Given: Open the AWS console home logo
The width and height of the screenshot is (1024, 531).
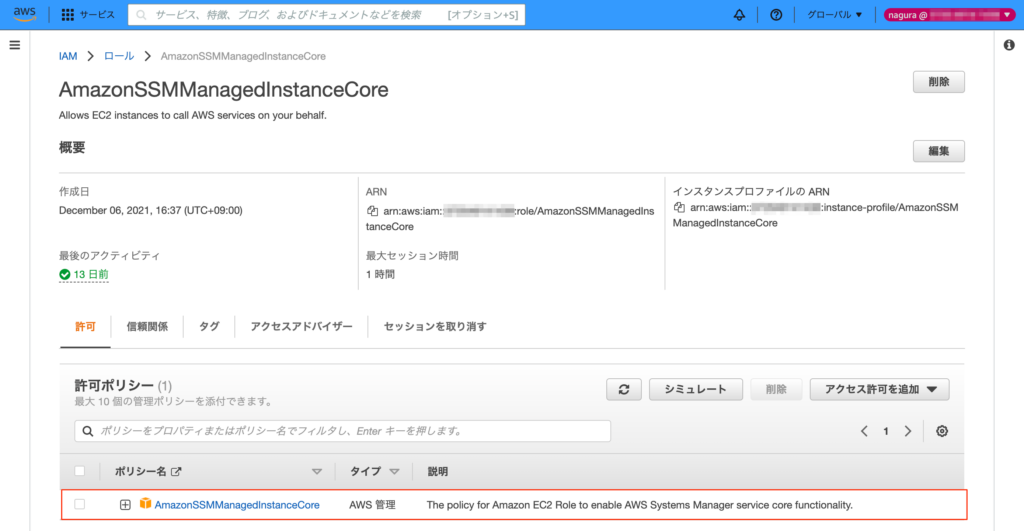Looking at the screenshot, I should point(25,14).
